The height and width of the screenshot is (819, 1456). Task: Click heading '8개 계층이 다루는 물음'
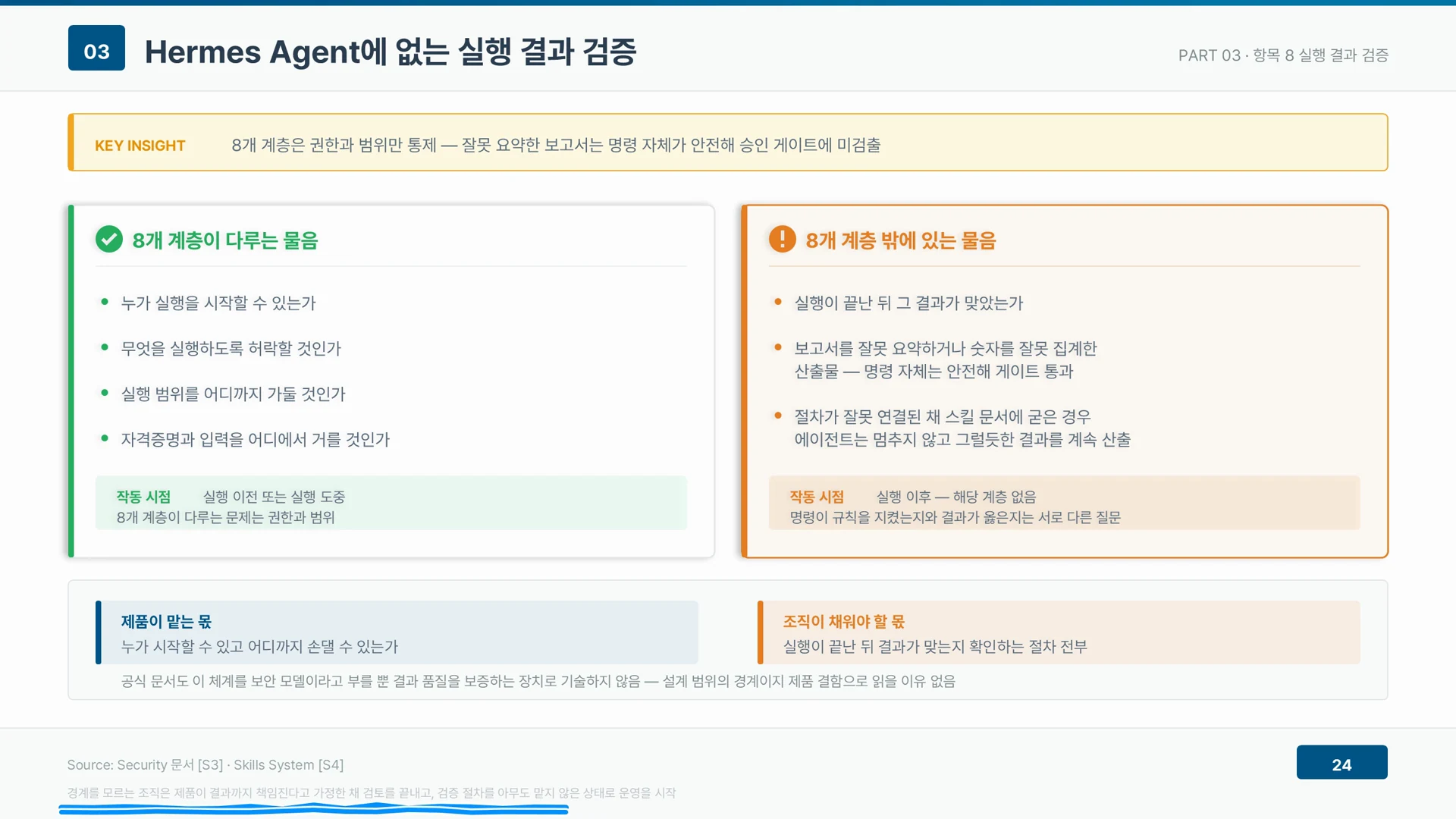225,240
